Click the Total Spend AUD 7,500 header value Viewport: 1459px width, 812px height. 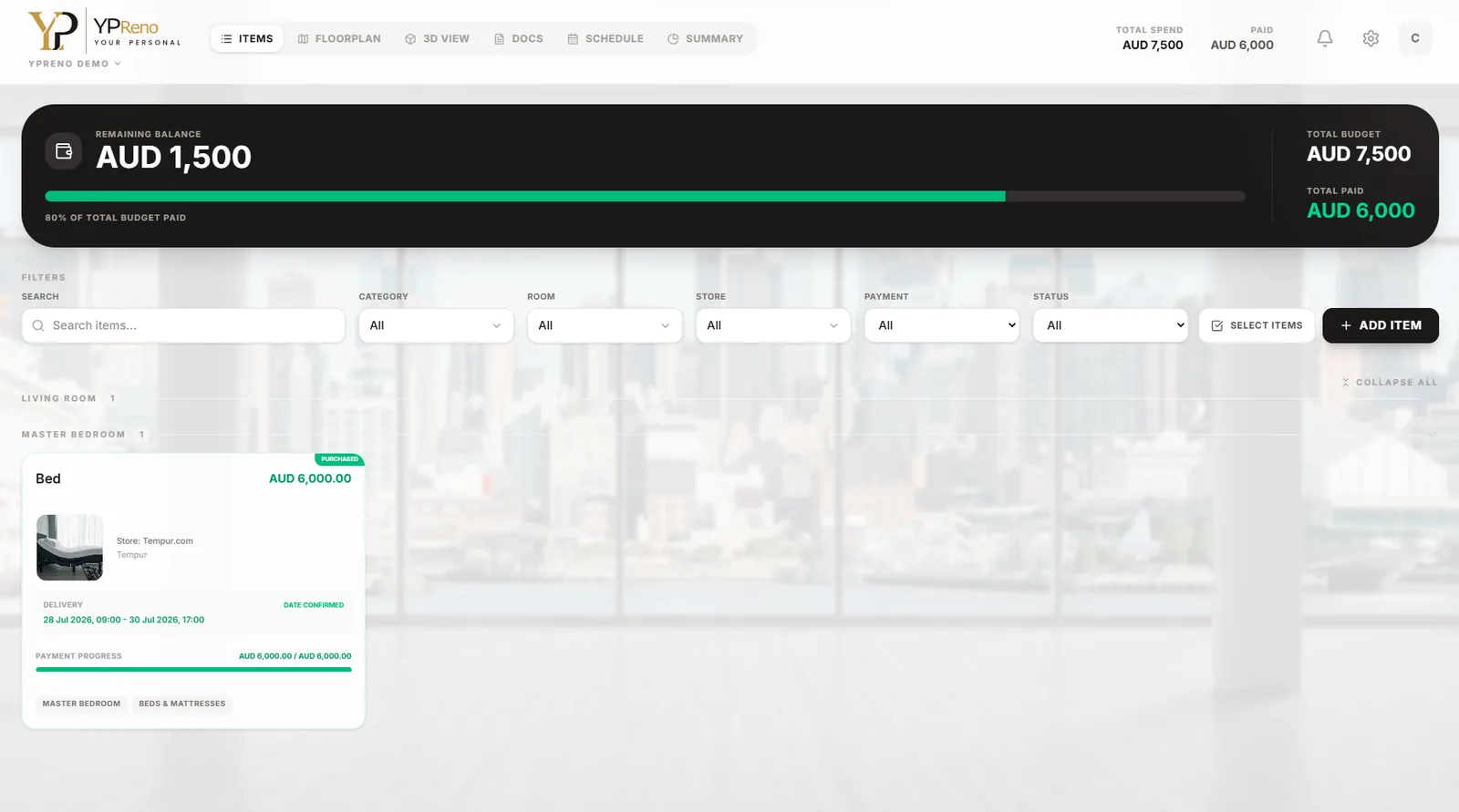point(1153,45)
